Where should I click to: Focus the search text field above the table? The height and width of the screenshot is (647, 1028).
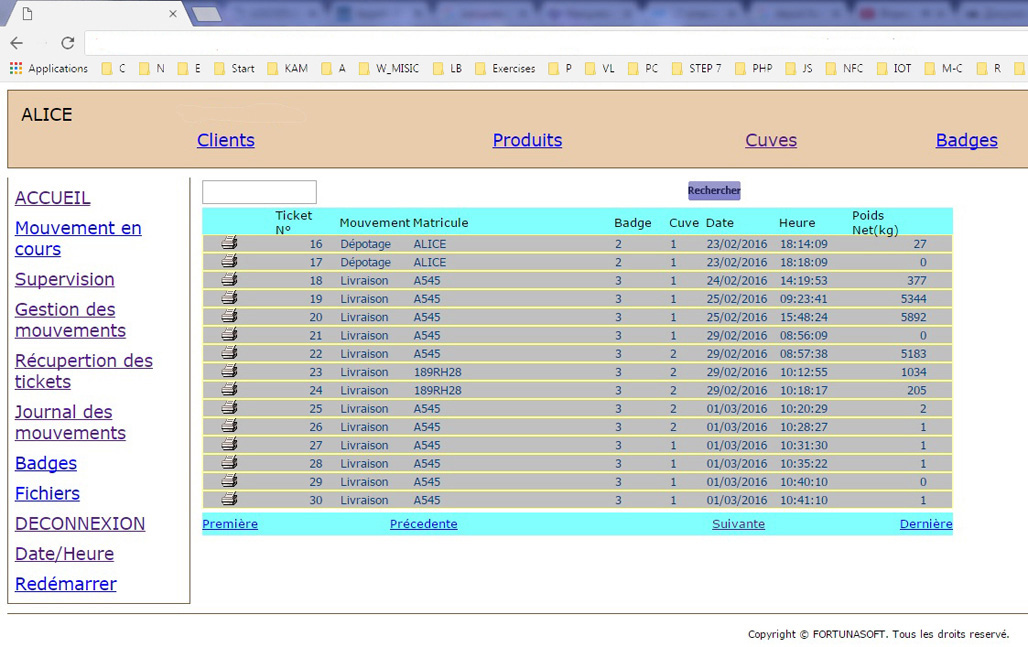pos(259,192)
